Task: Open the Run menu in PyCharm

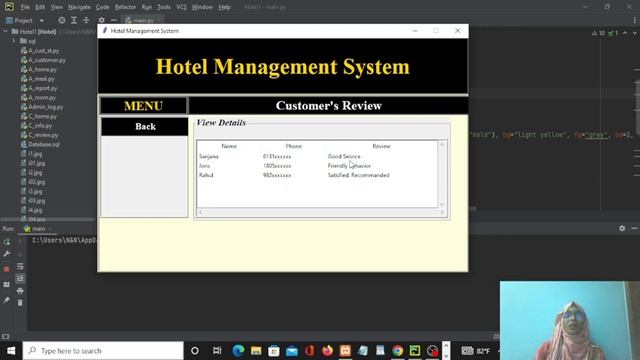Action: coord(147,7)
